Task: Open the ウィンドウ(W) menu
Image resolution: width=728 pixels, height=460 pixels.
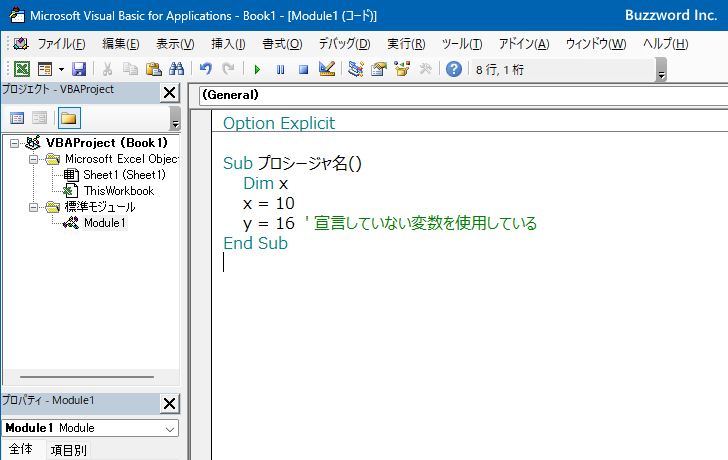Action: [596, 44]
